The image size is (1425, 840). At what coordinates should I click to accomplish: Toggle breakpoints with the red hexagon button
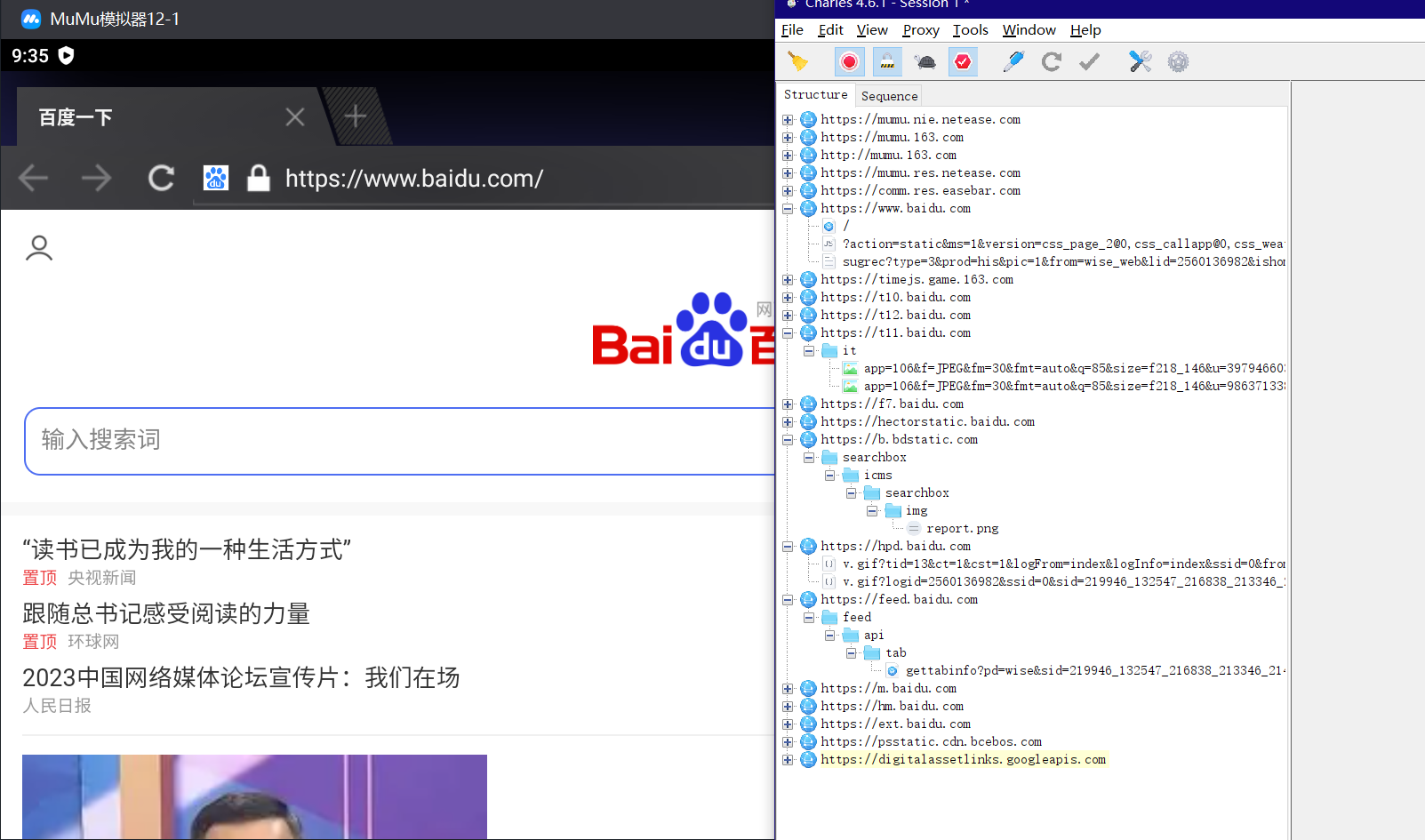point(963,61)
